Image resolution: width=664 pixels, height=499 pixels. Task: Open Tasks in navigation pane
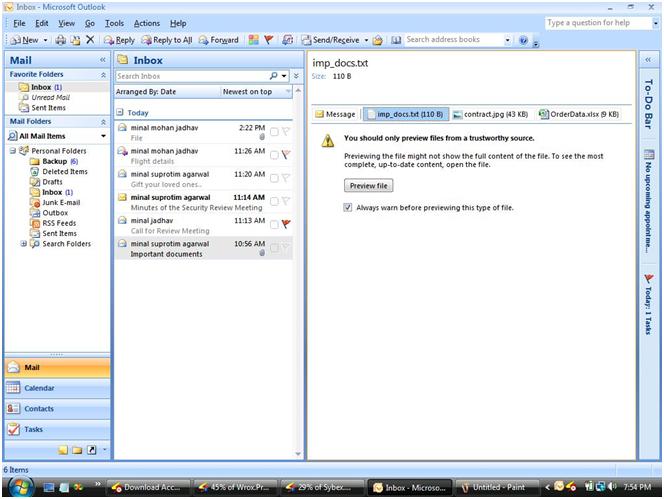(57, 430)
